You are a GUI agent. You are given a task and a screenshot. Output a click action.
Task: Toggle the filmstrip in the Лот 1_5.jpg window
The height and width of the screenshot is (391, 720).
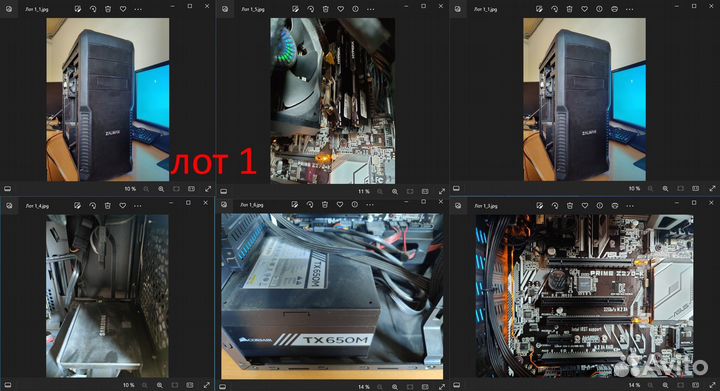coord(224,191)
